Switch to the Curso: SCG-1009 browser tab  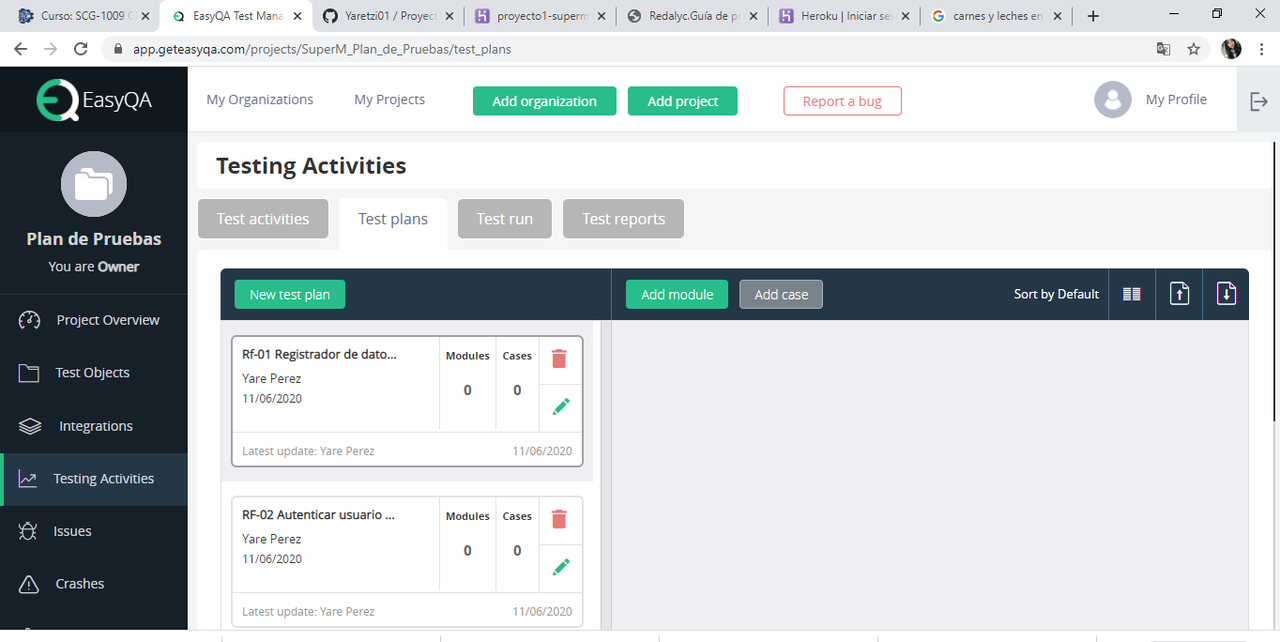(84, 16)
